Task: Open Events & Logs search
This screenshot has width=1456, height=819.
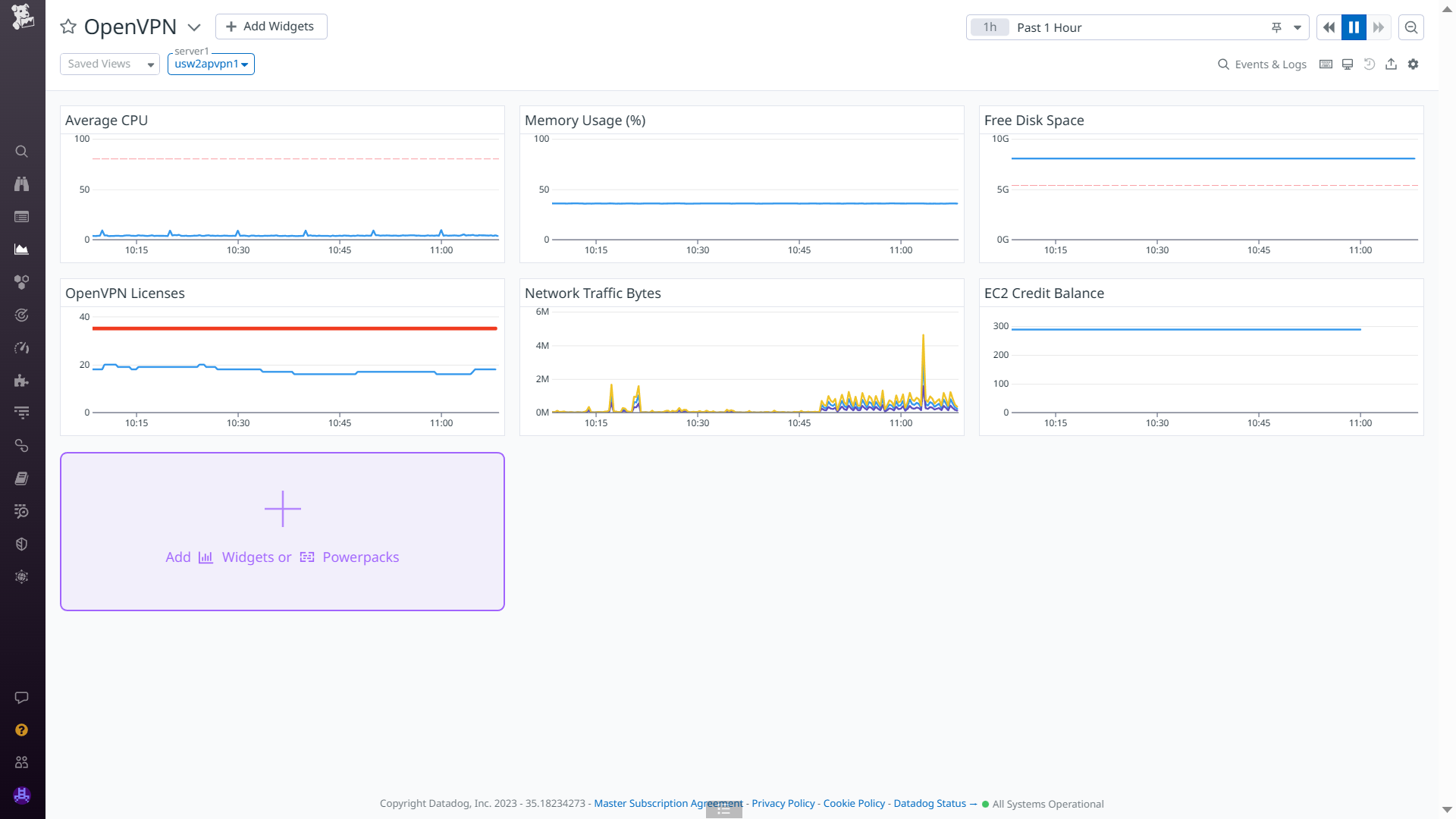Action: click(1262, 64)
